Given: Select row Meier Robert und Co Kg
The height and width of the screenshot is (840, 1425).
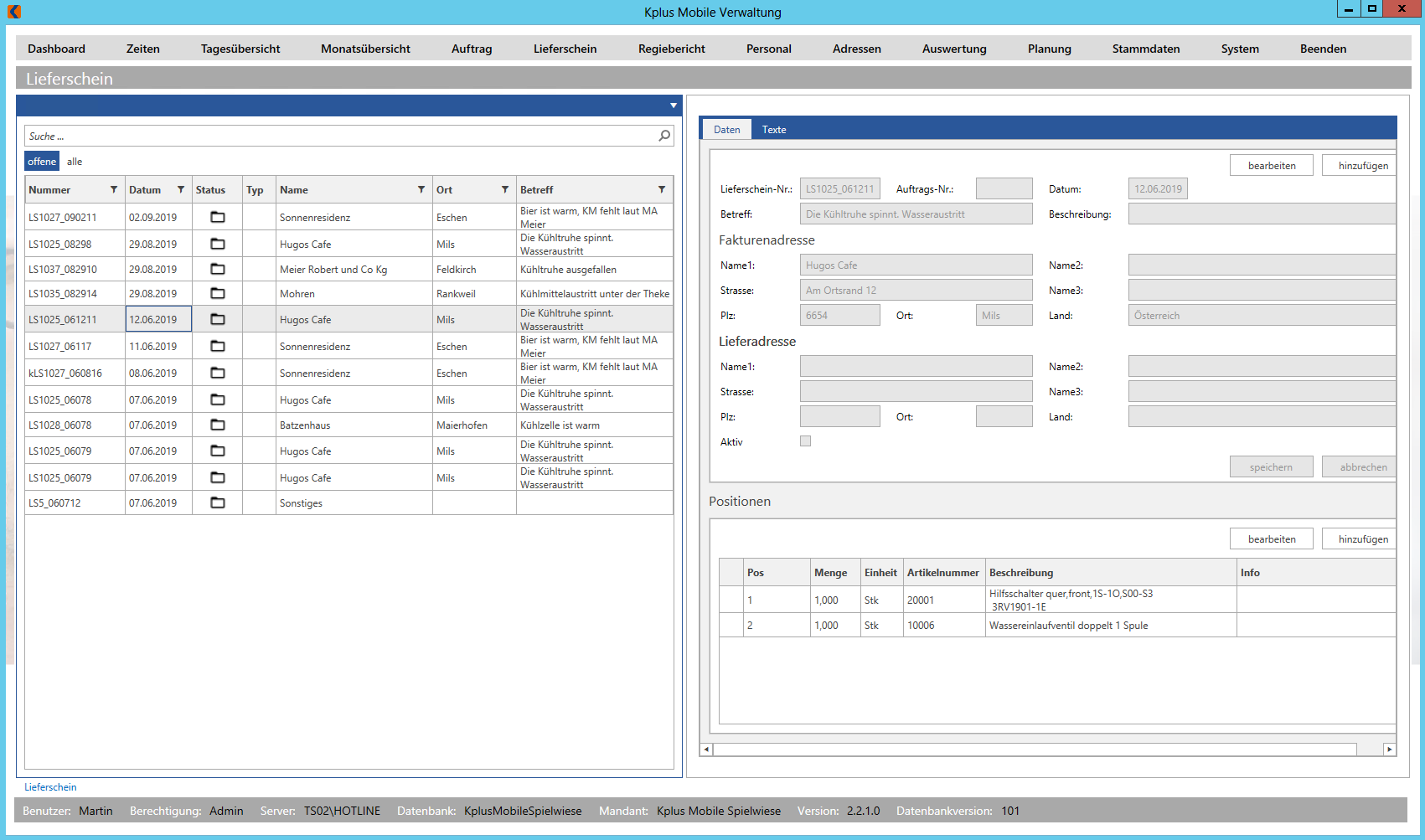Looking at the screenshot, I should pos(349,269).
